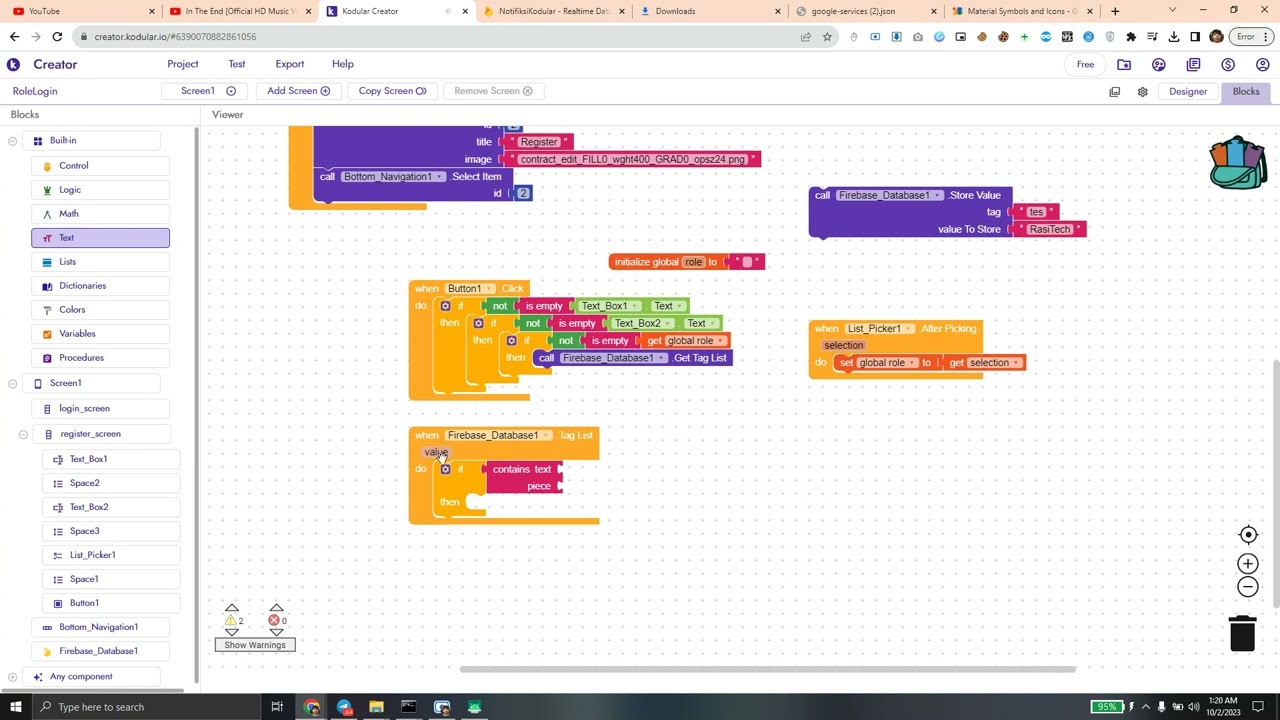The height and width of the screenshot is (720, 1280).
Task: Open the Button1 component dropdown in event block
Action: (469, 289)
